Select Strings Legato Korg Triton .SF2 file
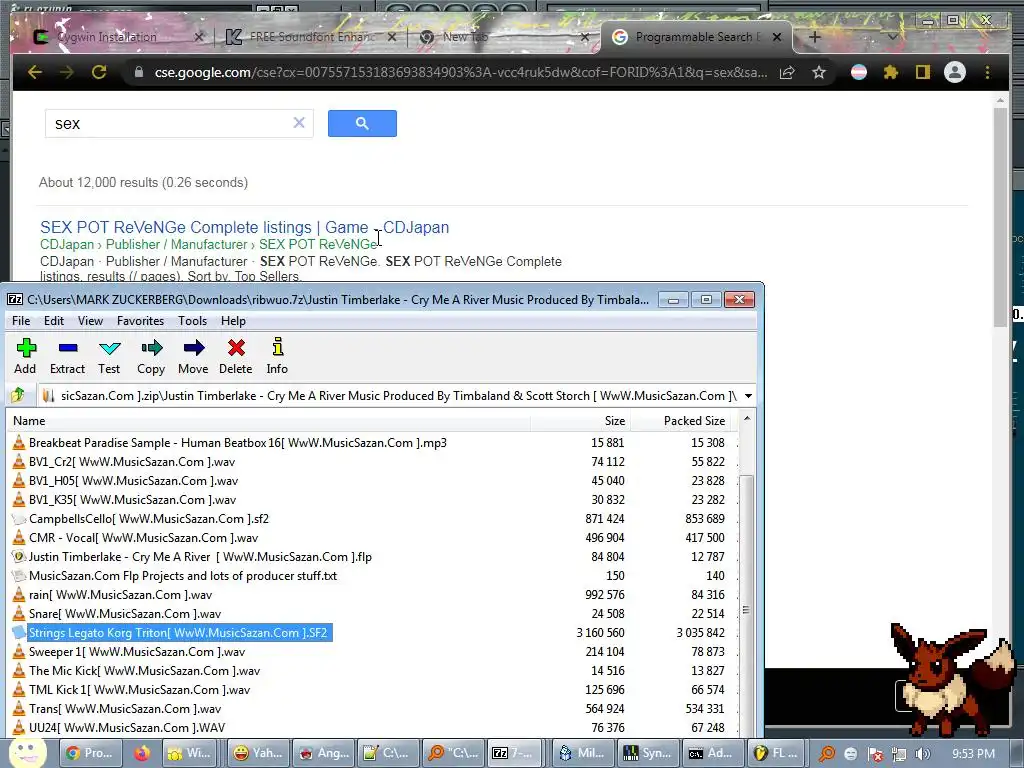 [178, 632]
